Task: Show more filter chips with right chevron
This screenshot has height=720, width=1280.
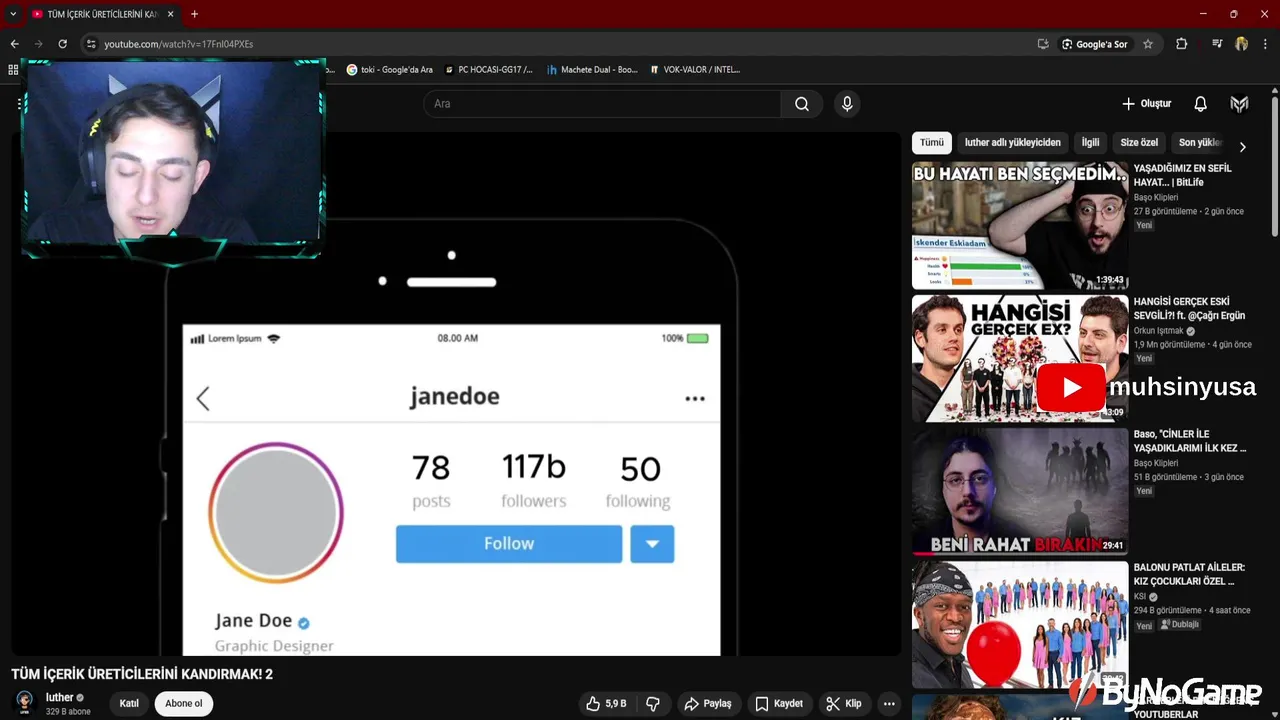Action: point(1243,147)
